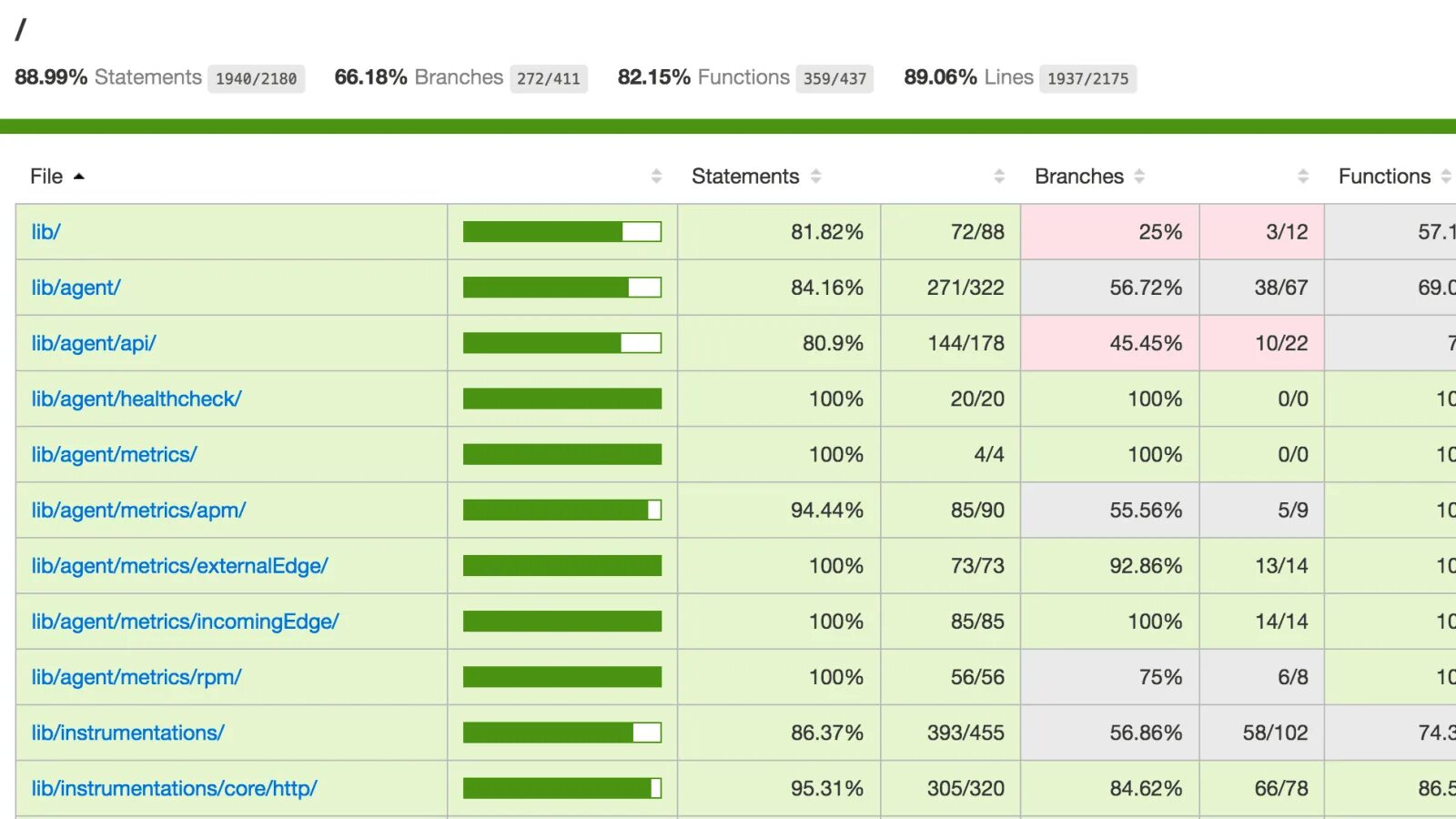Open lib/instrumentations/core/http/ link
The width and height of the screenshot is (1456, 819).
(174, 788)
